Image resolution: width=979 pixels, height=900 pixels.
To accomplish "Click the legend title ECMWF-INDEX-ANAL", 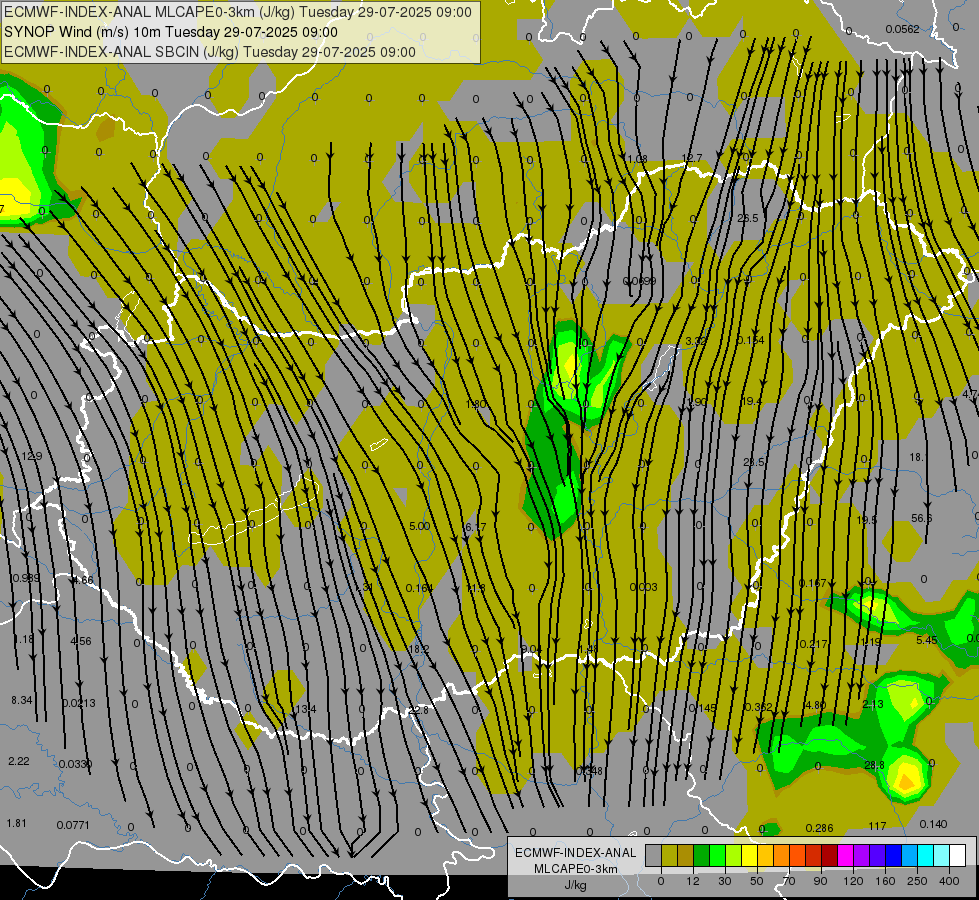I will tap(576, 853).
